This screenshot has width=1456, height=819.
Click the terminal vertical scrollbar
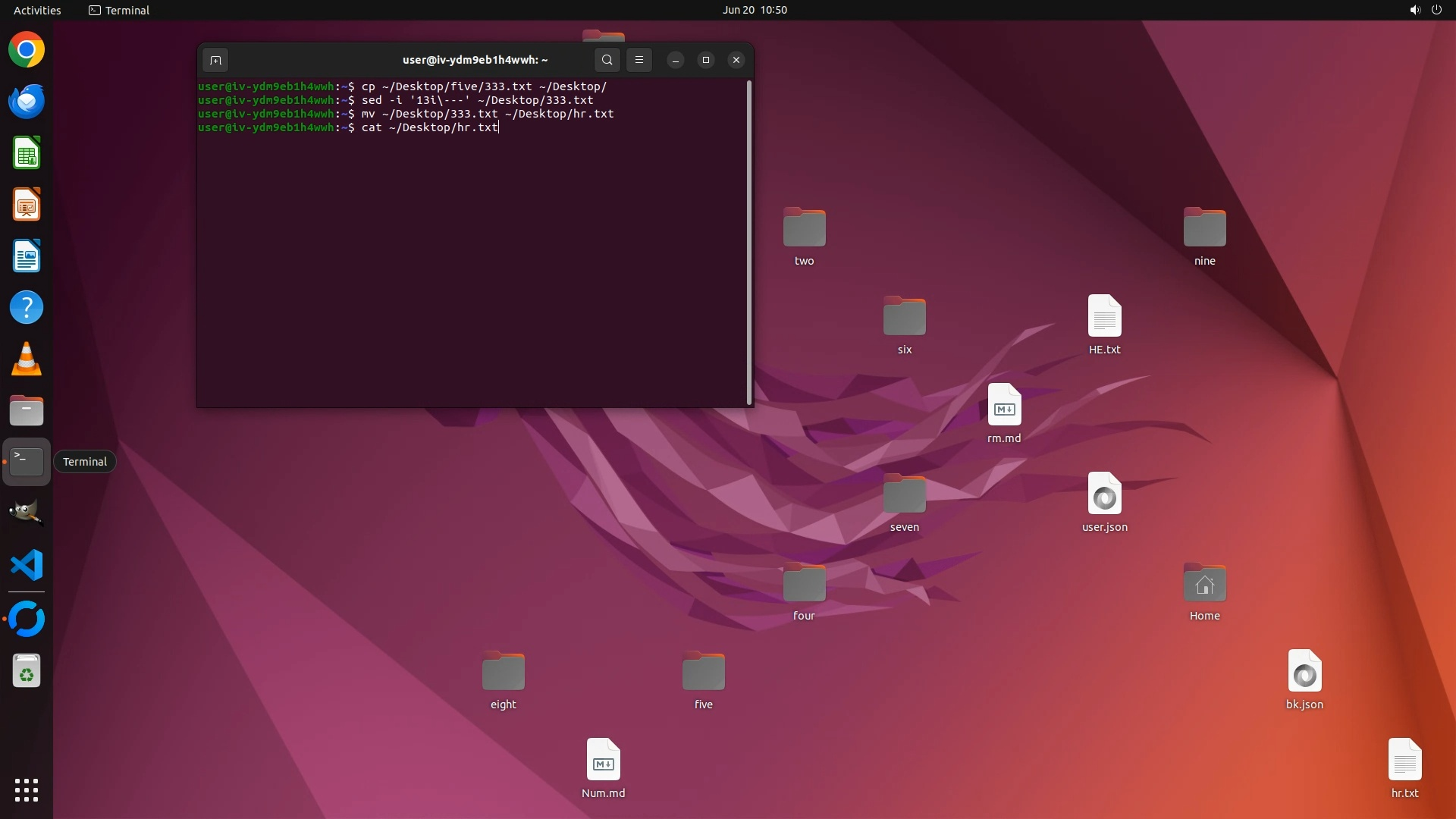pyautogui.click(x=749, y=243)
